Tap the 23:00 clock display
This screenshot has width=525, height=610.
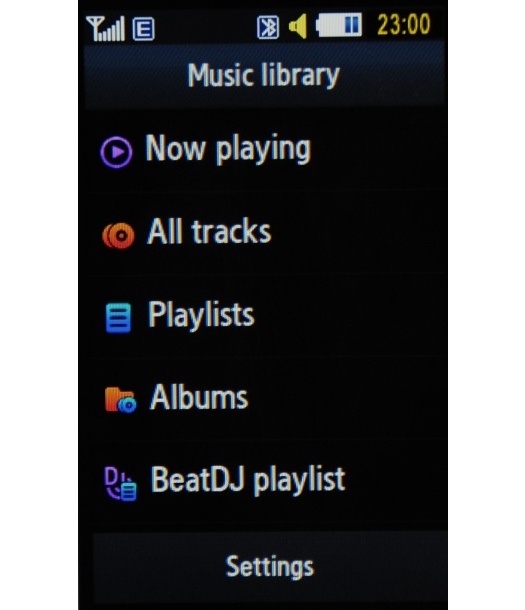404,25
